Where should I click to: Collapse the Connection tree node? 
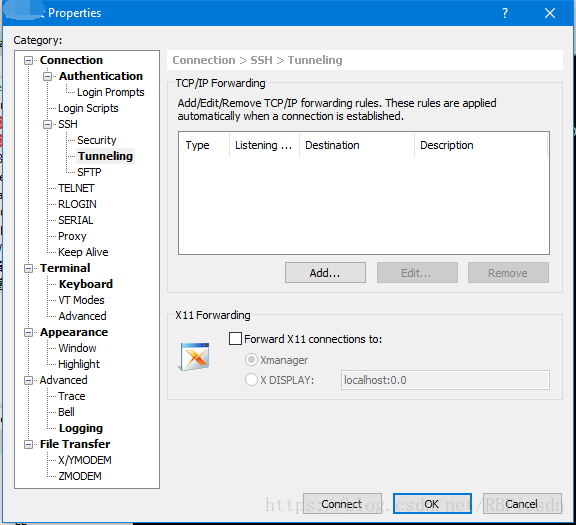28,60
